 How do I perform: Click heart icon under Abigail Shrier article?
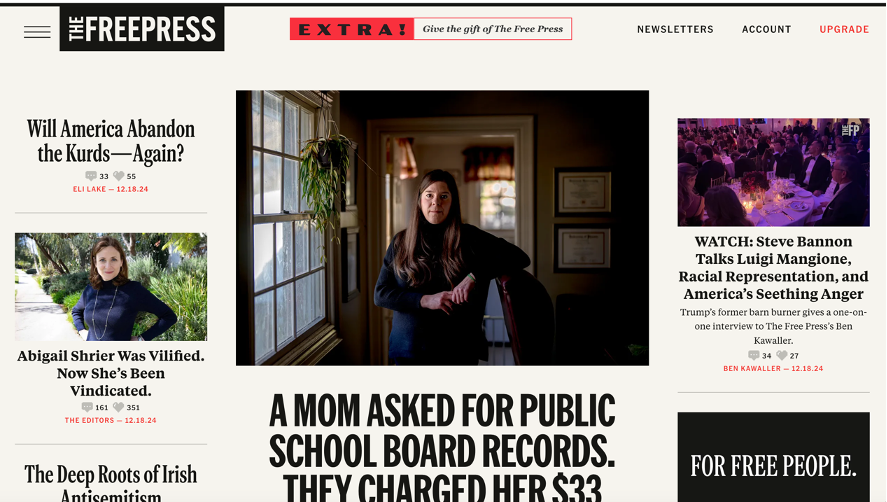click(x=118, y=407)
